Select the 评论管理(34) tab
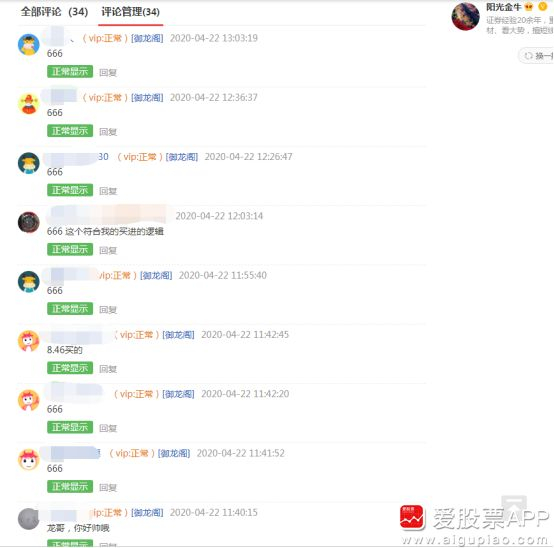554x548 pixels. pyautogui.click(x=130, y=12)
